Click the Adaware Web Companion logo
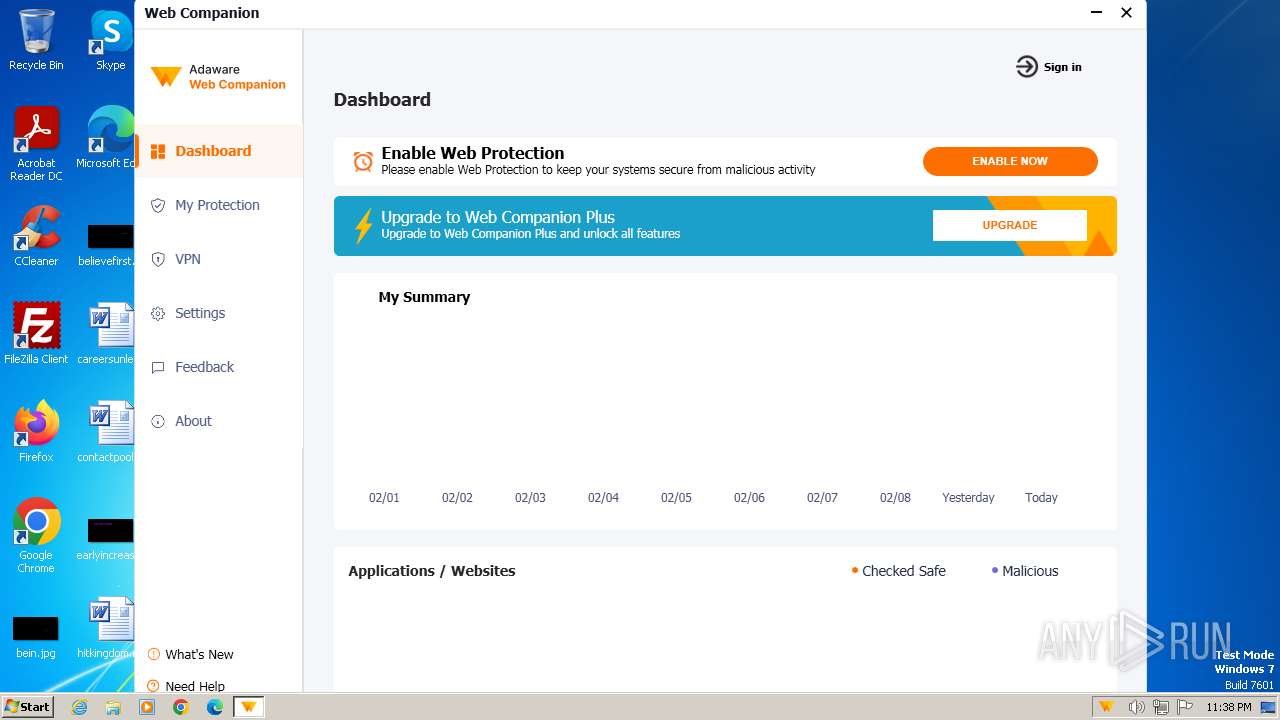Viewport: 1280px width, 720px height. click(x=218, y=77)
